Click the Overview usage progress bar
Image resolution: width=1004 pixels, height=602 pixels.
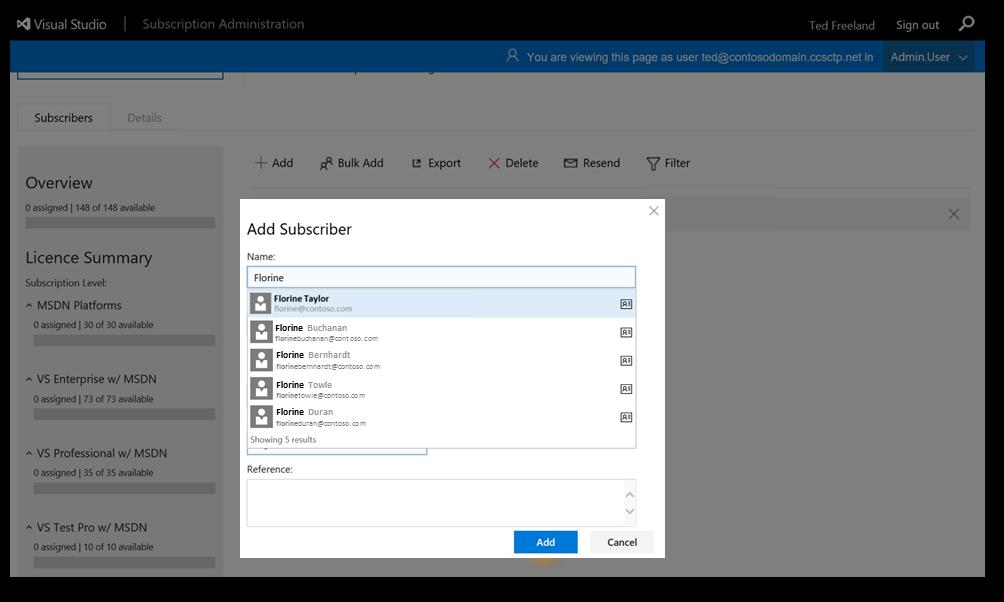coord(120,223)
